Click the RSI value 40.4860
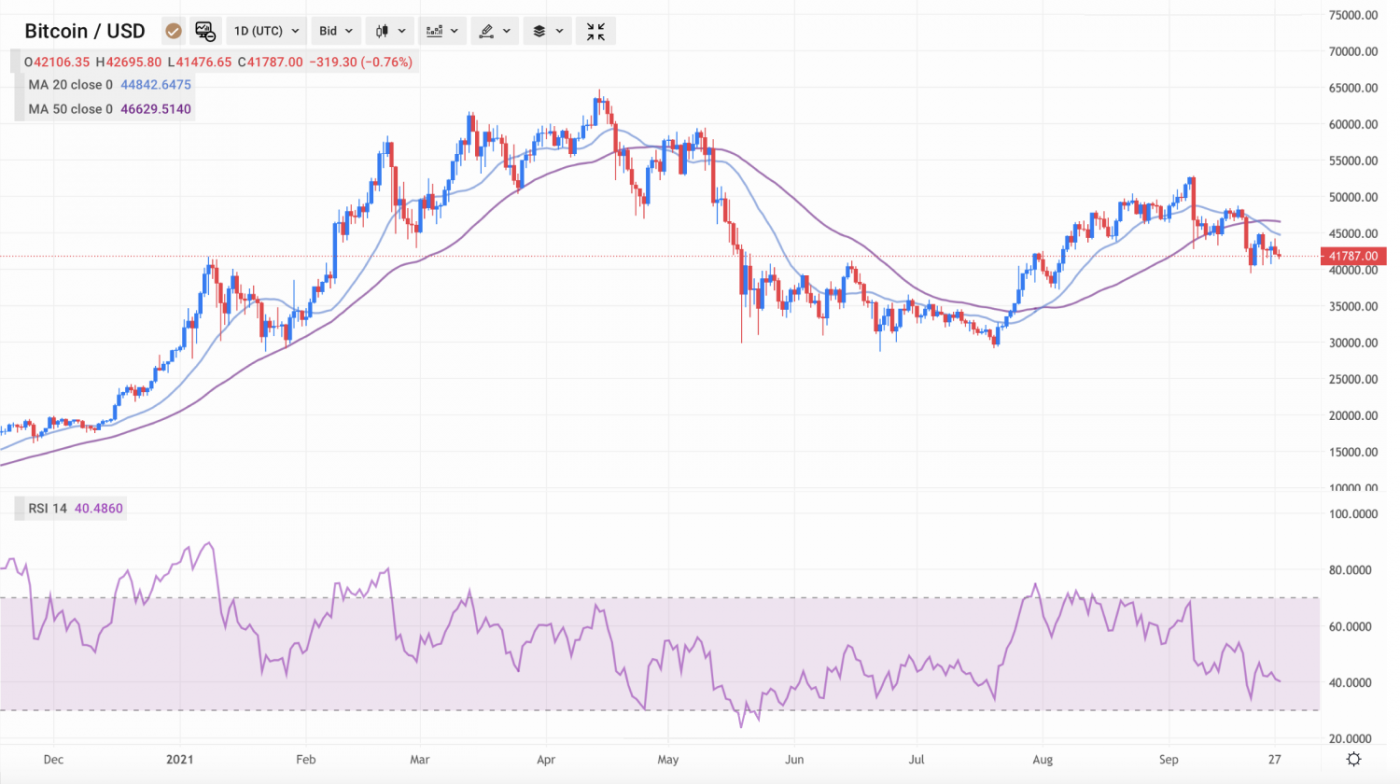The image size is (1400, 784). coord(99,508)
